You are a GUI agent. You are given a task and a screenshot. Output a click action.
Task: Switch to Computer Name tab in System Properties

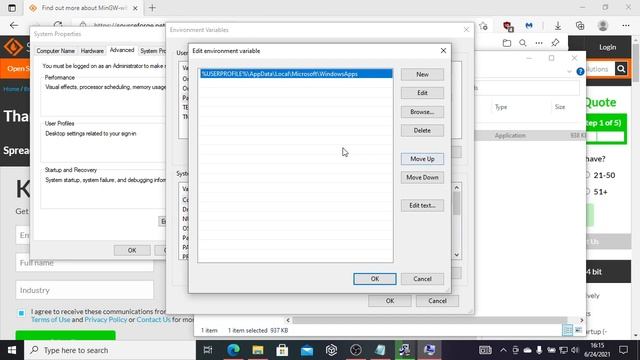(x=56, y=51)
